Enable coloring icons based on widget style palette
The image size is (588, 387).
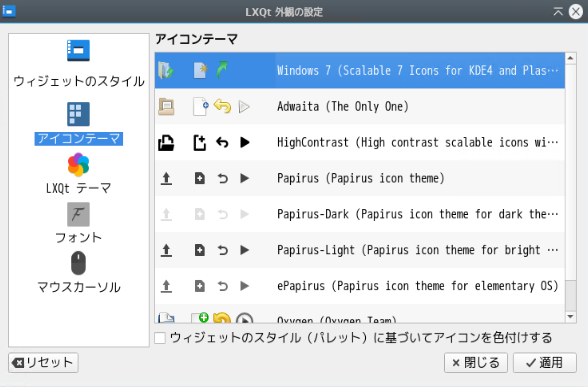[x=160, y=338]
